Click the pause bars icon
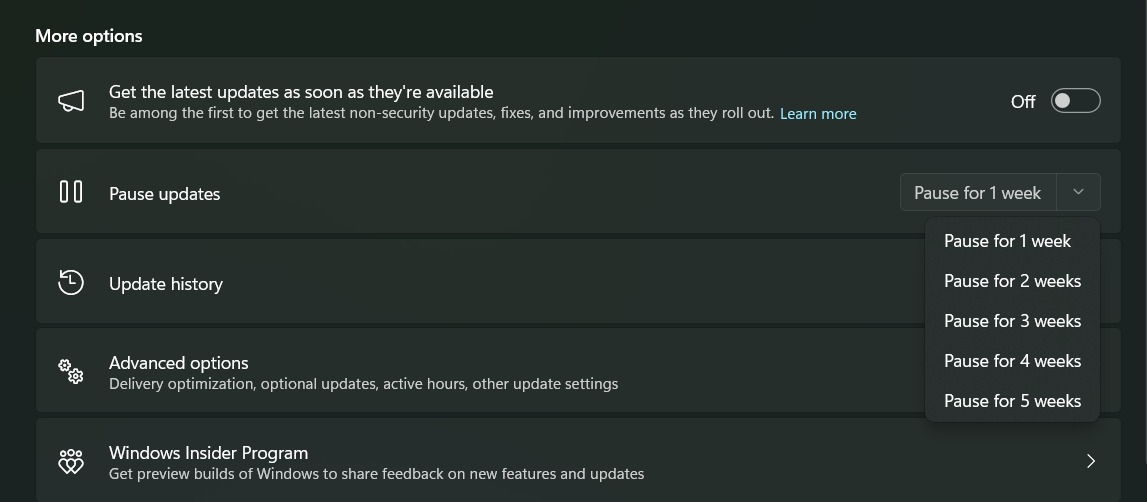The image size is (1147, 502). click(x=71, y=192)
